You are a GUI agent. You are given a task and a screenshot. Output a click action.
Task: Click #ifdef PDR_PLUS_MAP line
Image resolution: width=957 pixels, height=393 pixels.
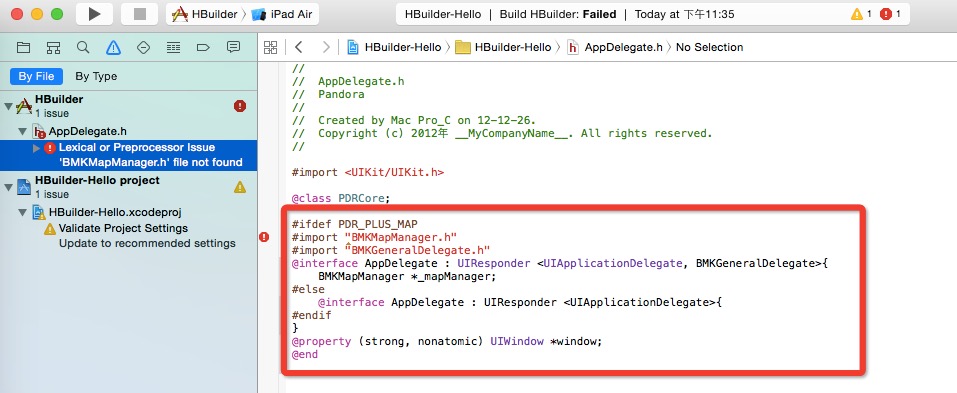click(355, 224)
